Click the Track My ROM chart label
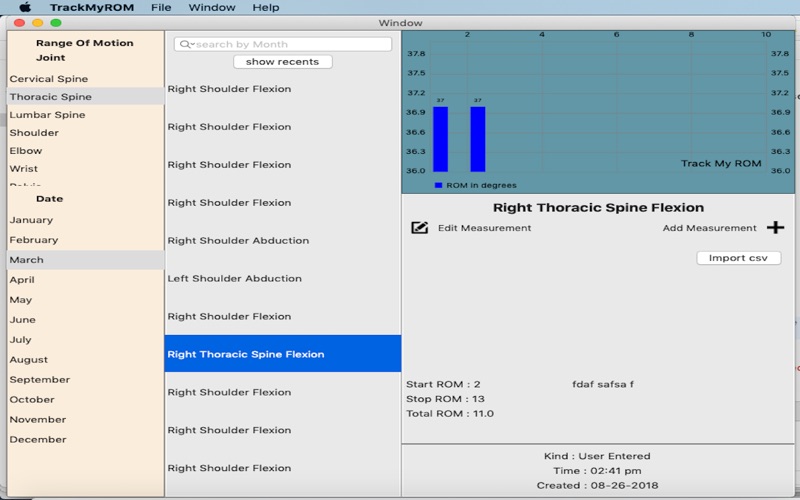 click(x=721, y=163)
